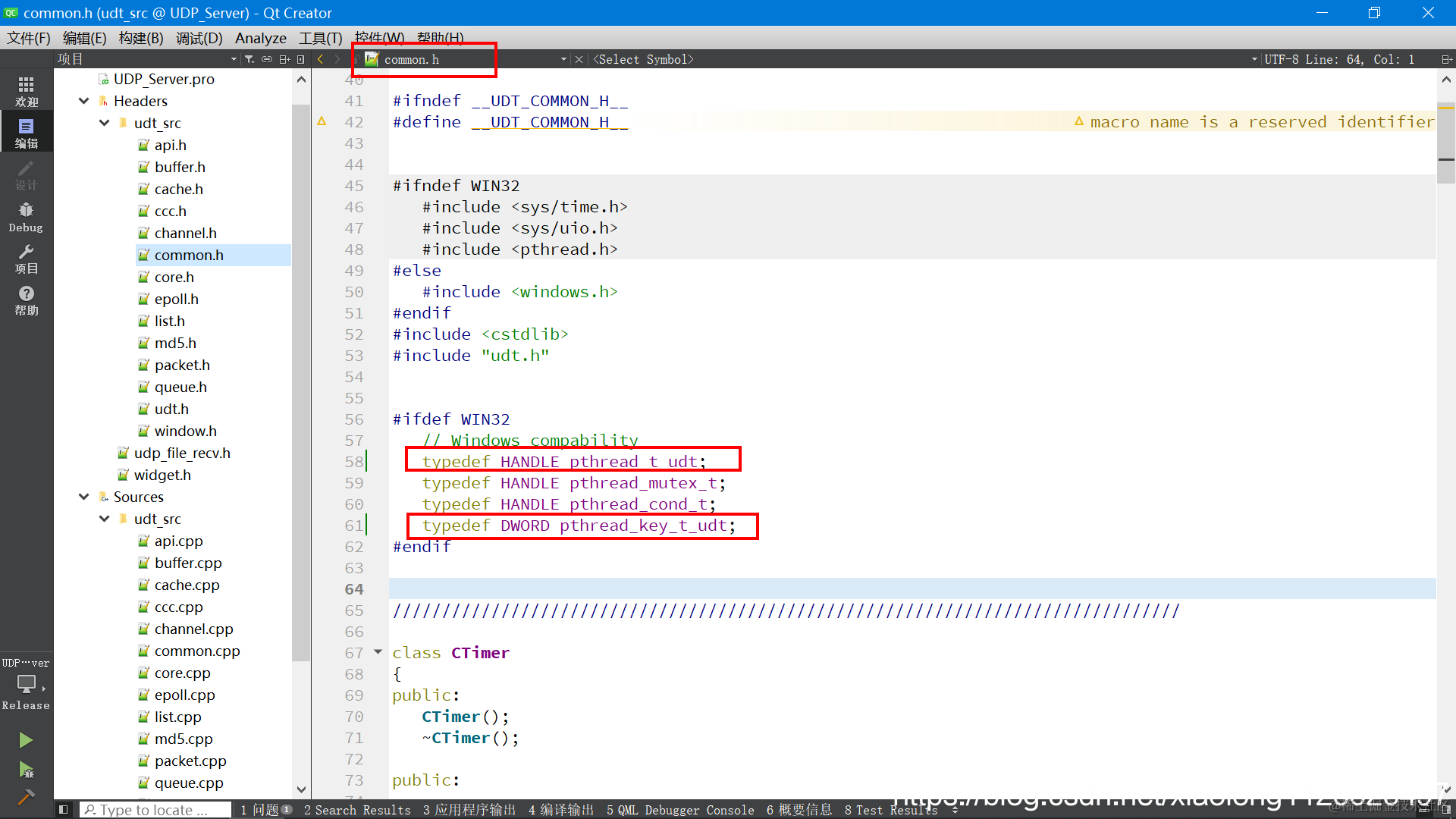Open packet.h in the project tree
The image size is (1456, 819).
182,365
